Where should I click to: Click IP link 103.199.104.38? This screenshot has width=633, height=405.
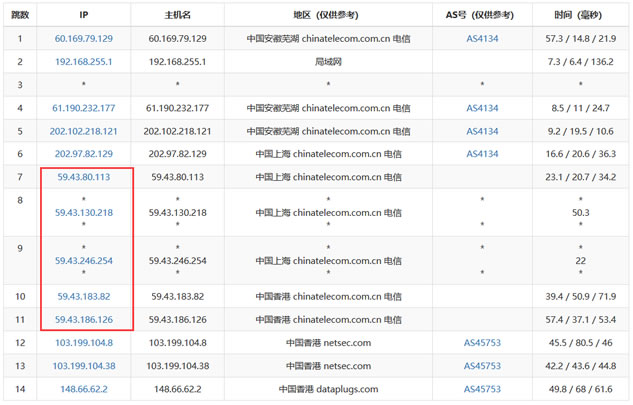coord(83,365)
